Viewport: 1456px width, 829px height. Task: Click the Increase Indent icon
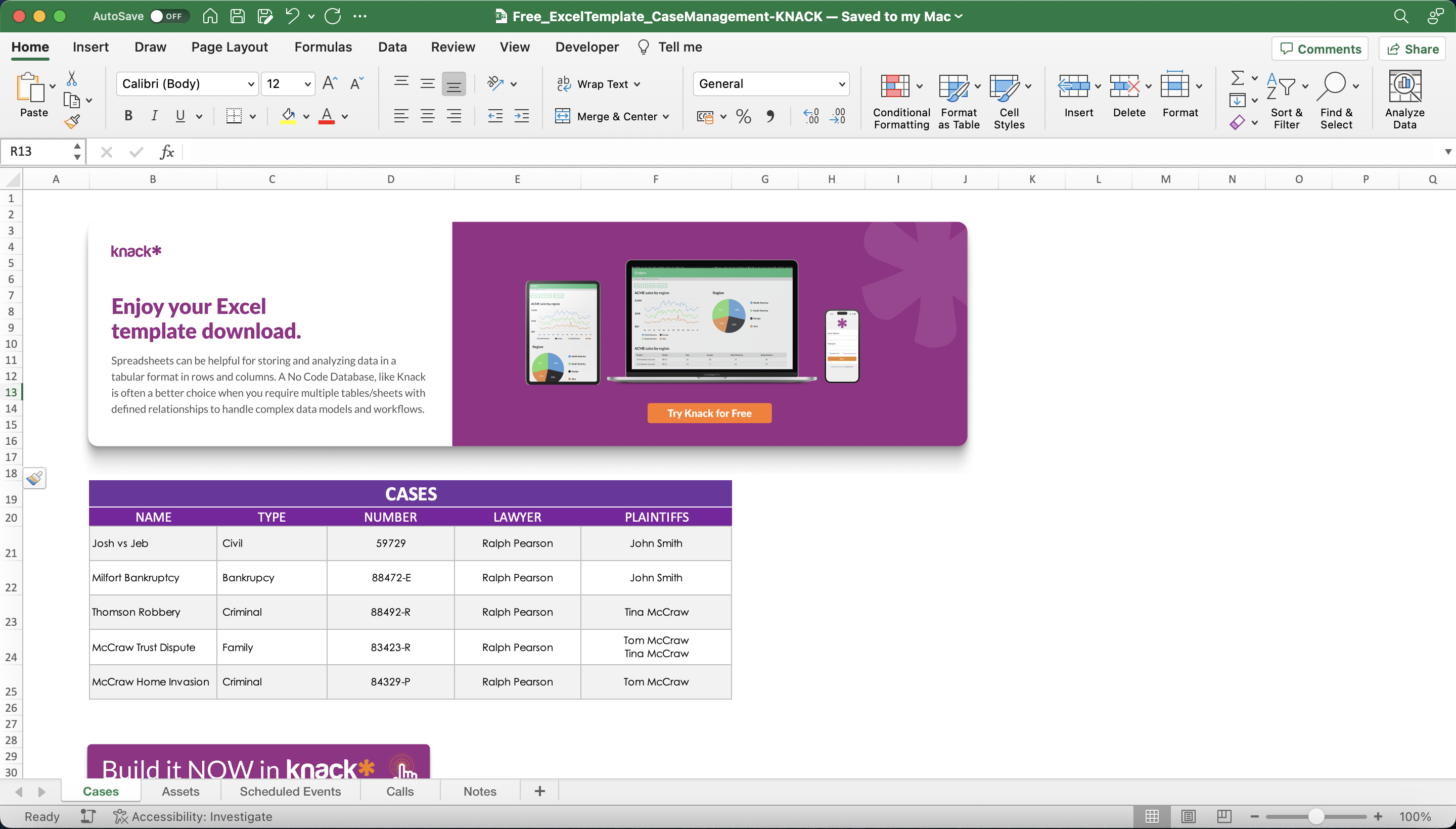pyautogui.click(x=522, y=116)
